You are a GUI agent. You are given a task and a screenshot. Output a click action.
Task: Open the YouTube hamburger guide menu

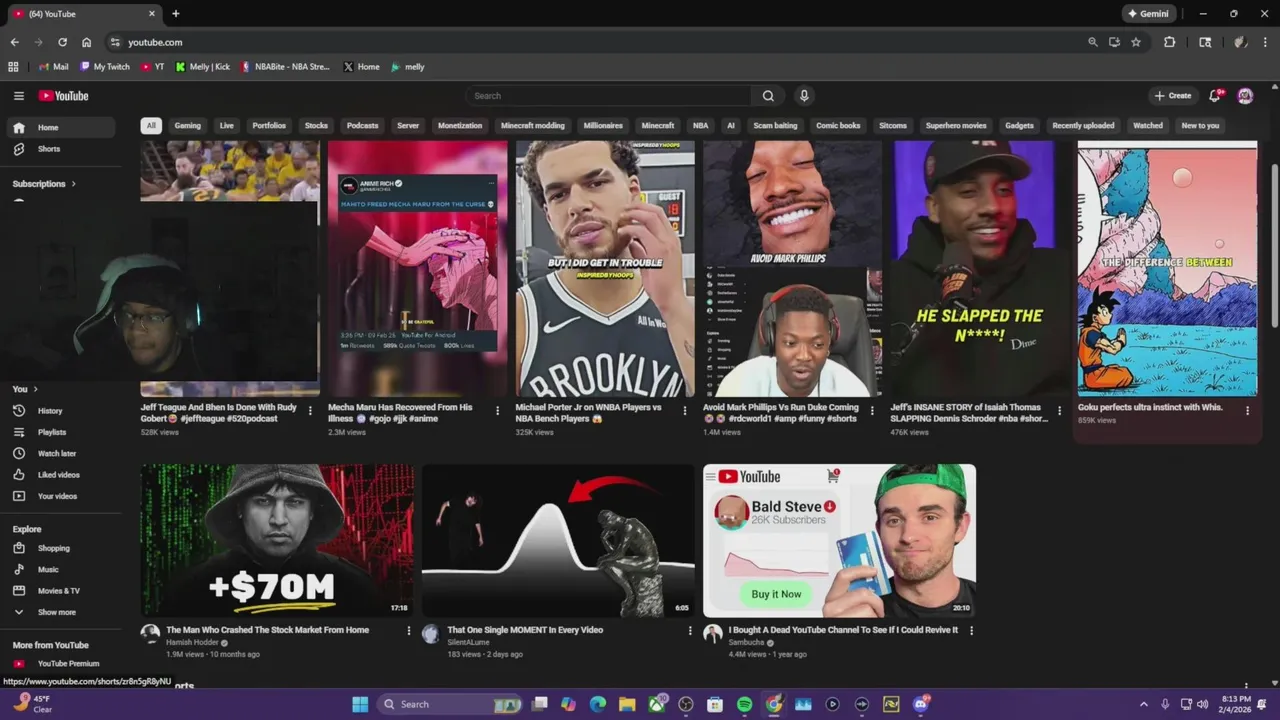pyautogui.click(x=18, y=96)
